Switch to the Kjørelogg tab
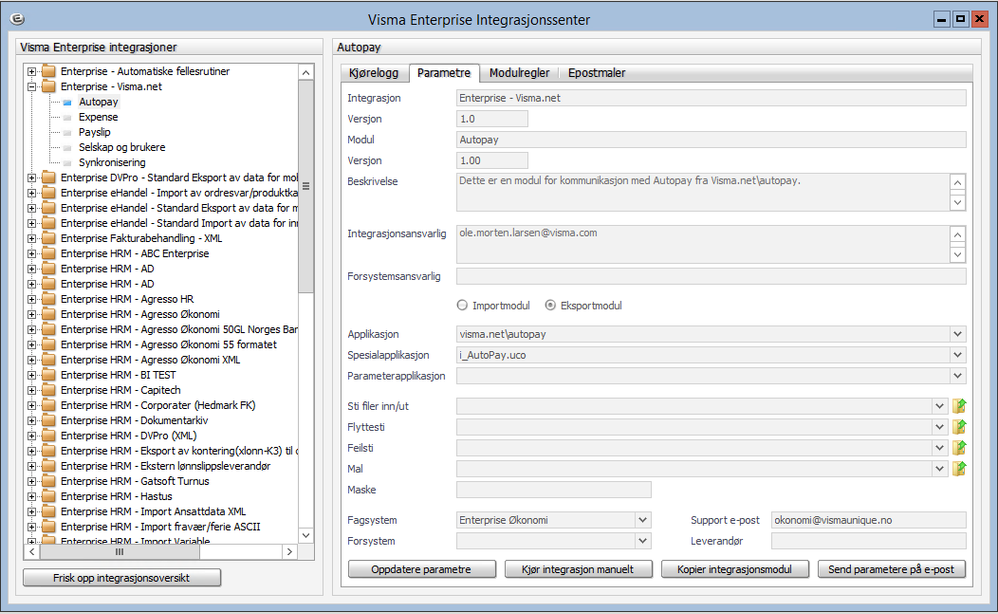The height and width of the screenshot is (614, 998). [x=374, y=73]
